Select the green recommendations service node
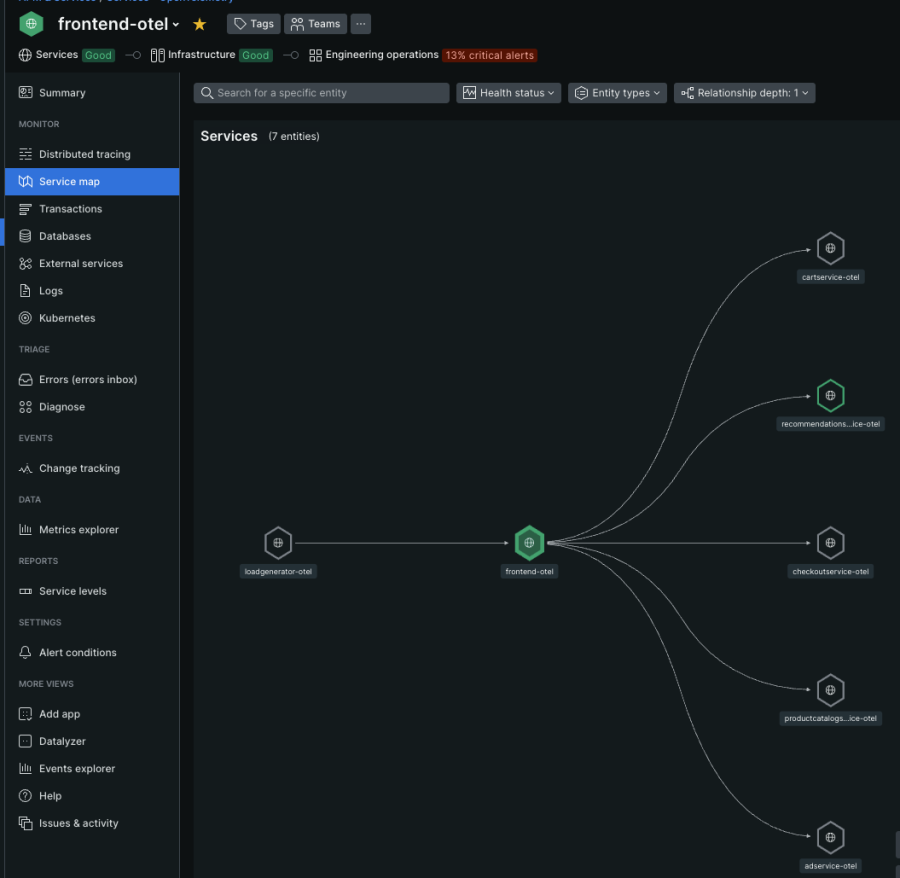 pyautogui.click(x=830, y=396)
